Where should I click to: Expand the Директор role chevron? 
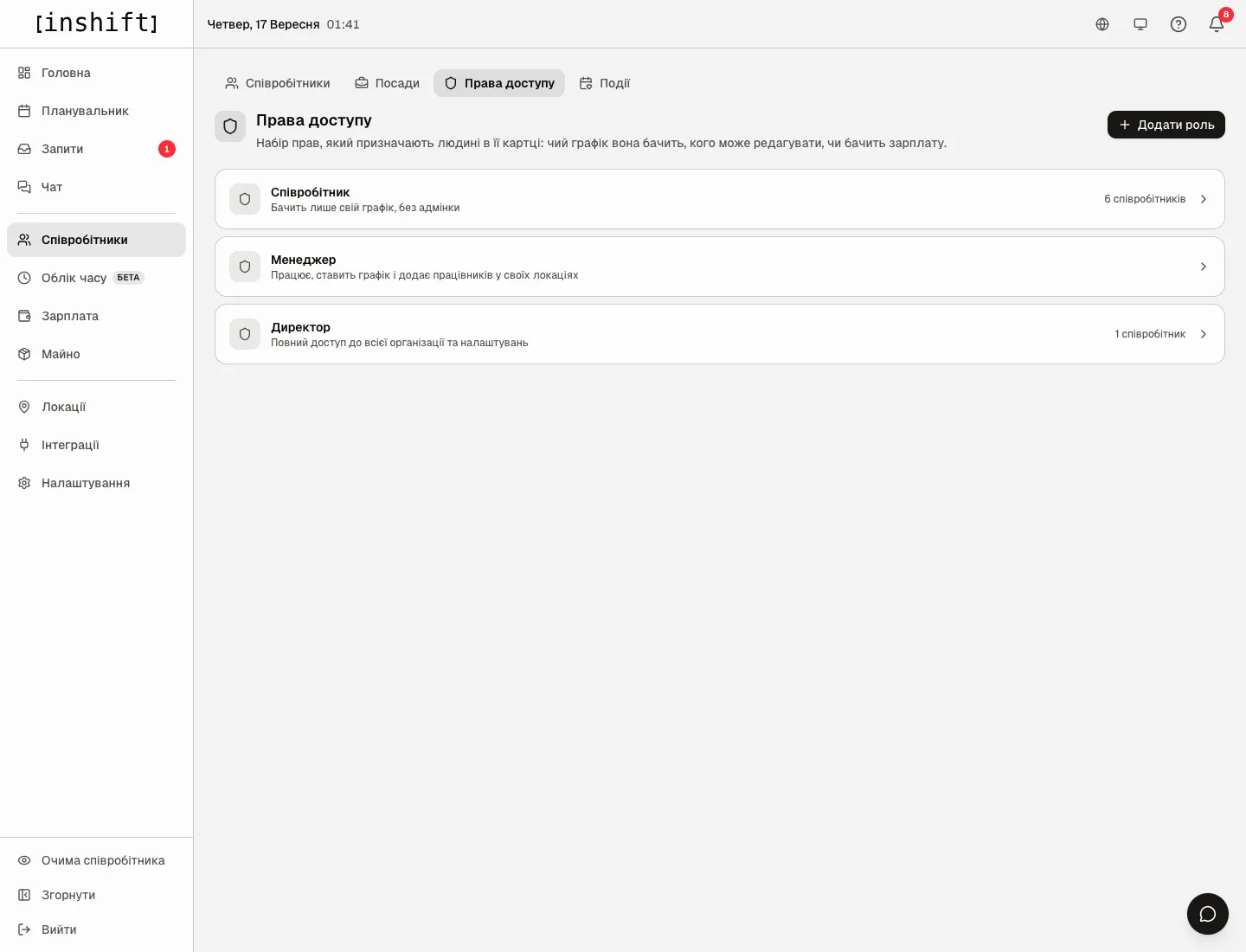tap(1203, 334)
